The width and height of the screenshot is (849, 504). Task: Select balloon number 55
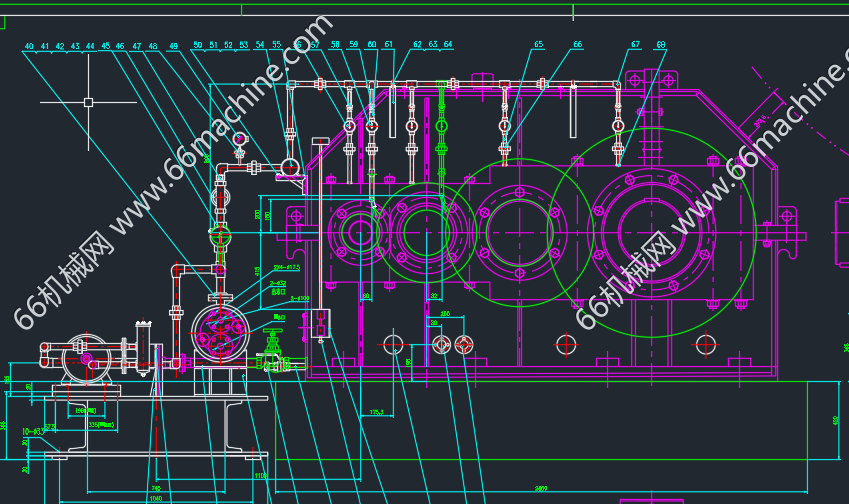[276, 45]
